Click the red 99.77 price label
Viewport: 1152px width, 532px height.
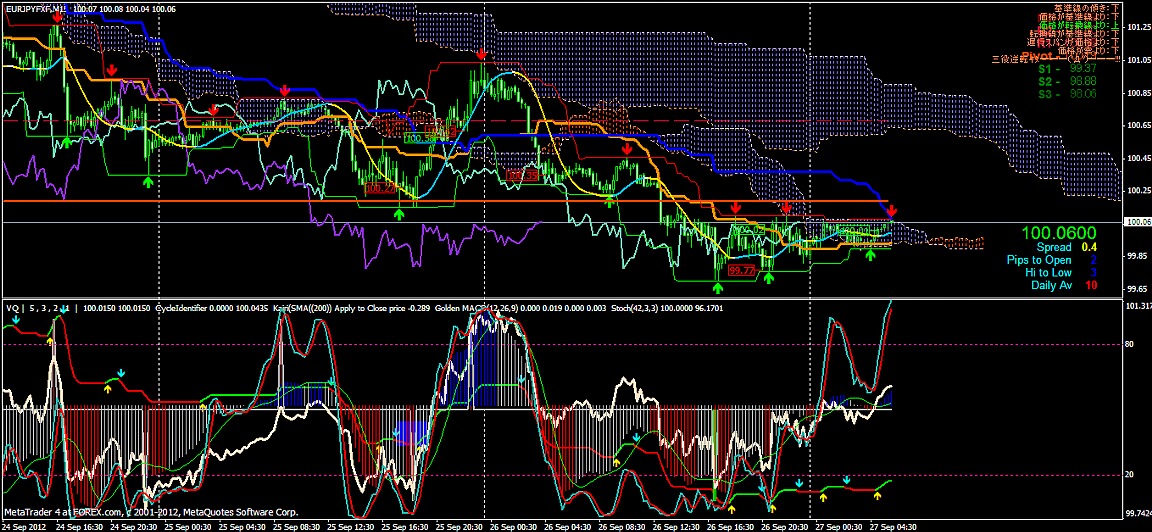(741, 270)
